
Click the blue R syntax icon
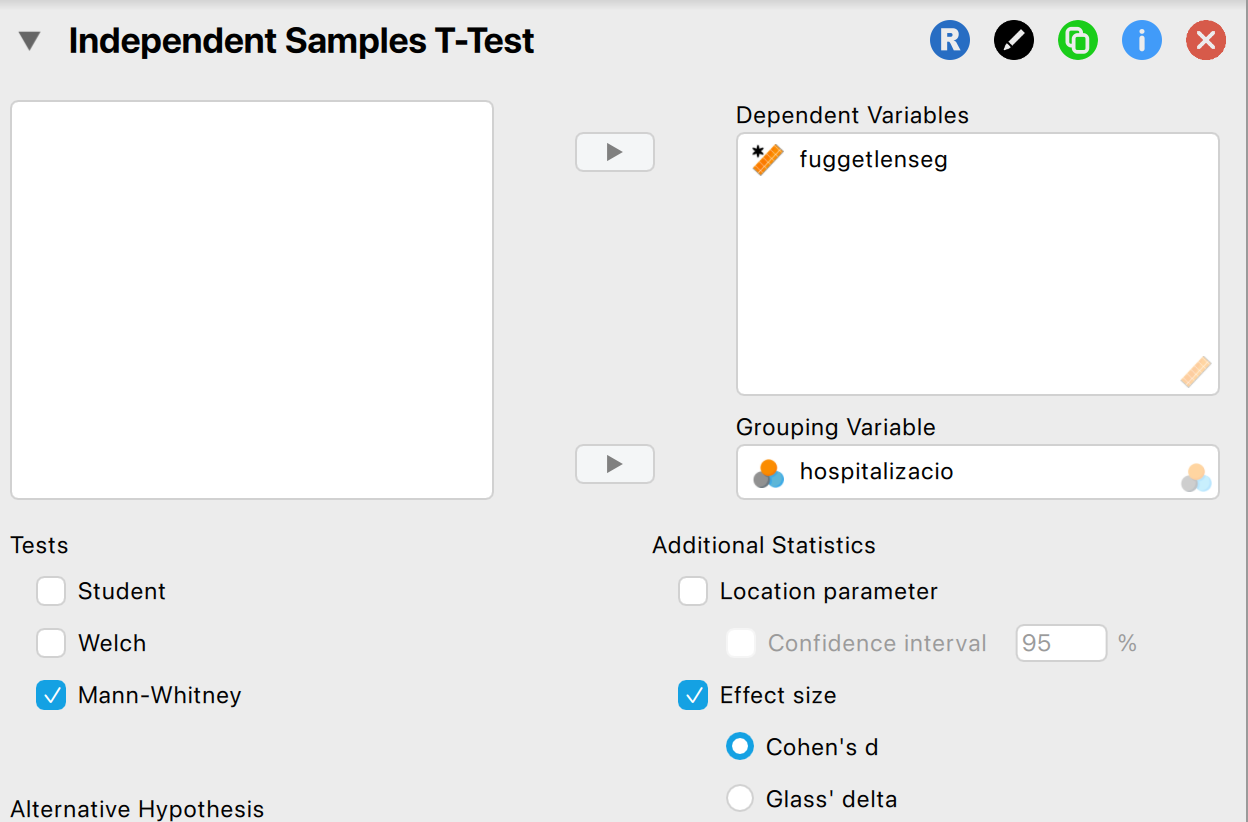click(949, 41)
